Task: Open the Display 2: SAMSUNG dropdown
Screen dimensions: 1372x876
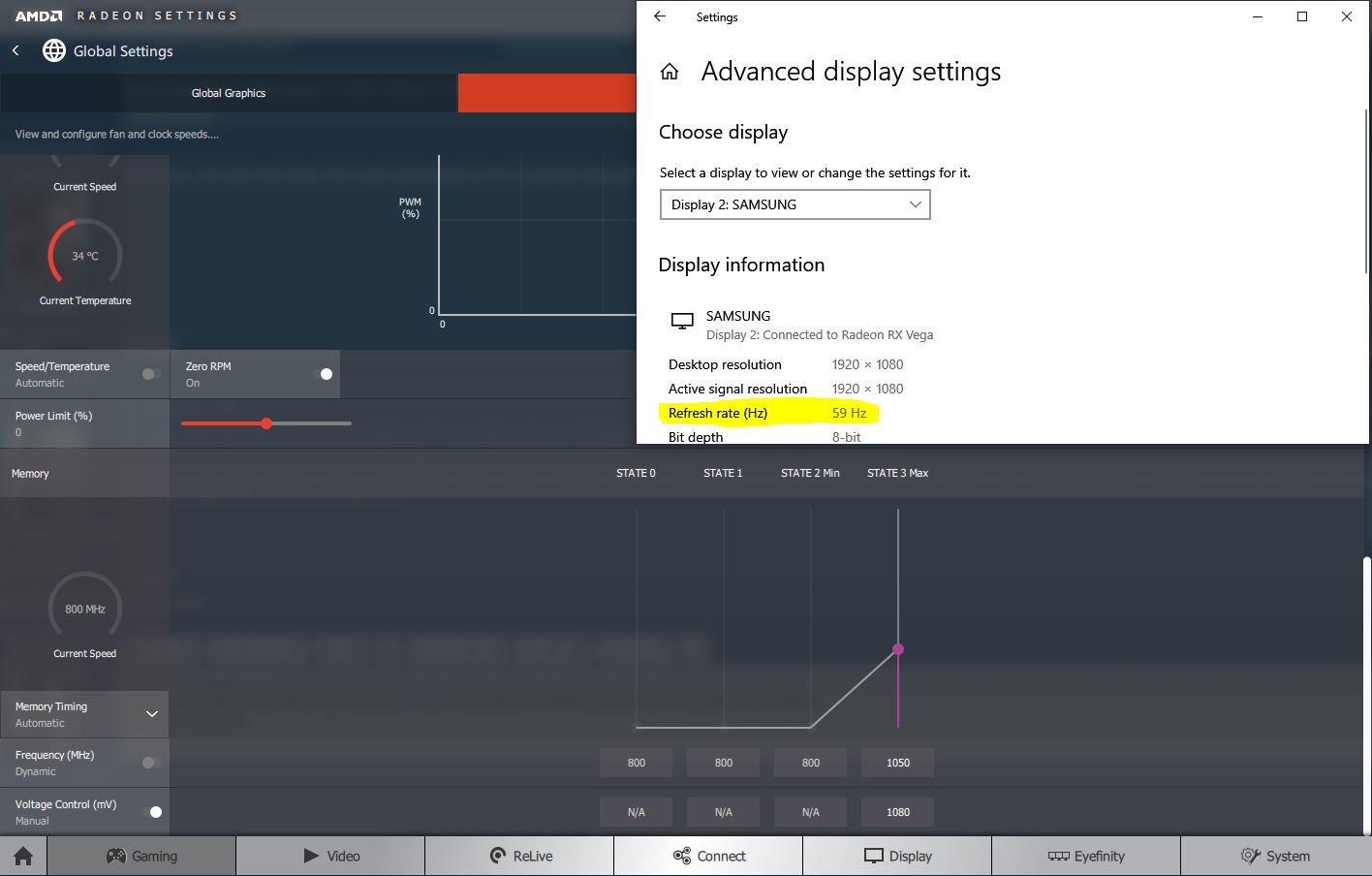Action: [x=795, y=204]
